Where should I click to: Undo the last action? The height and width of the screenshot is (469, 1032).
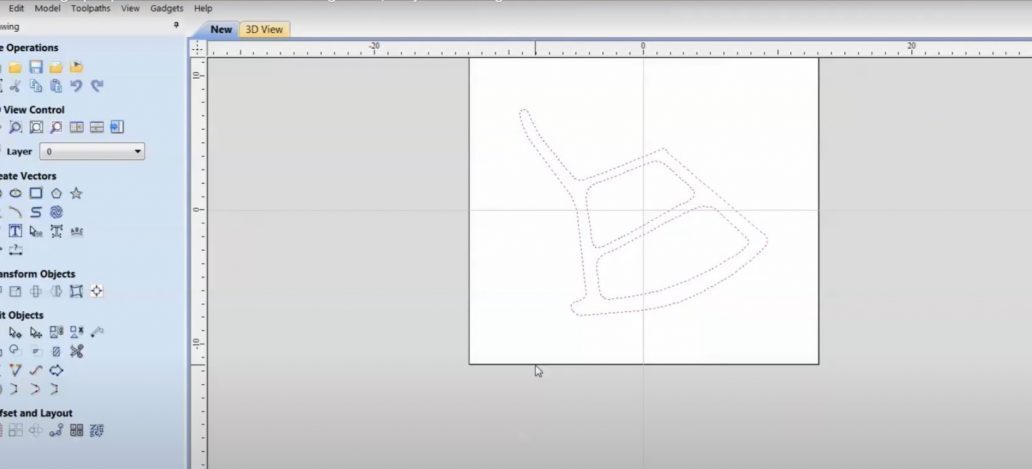[x=76, y=86]
